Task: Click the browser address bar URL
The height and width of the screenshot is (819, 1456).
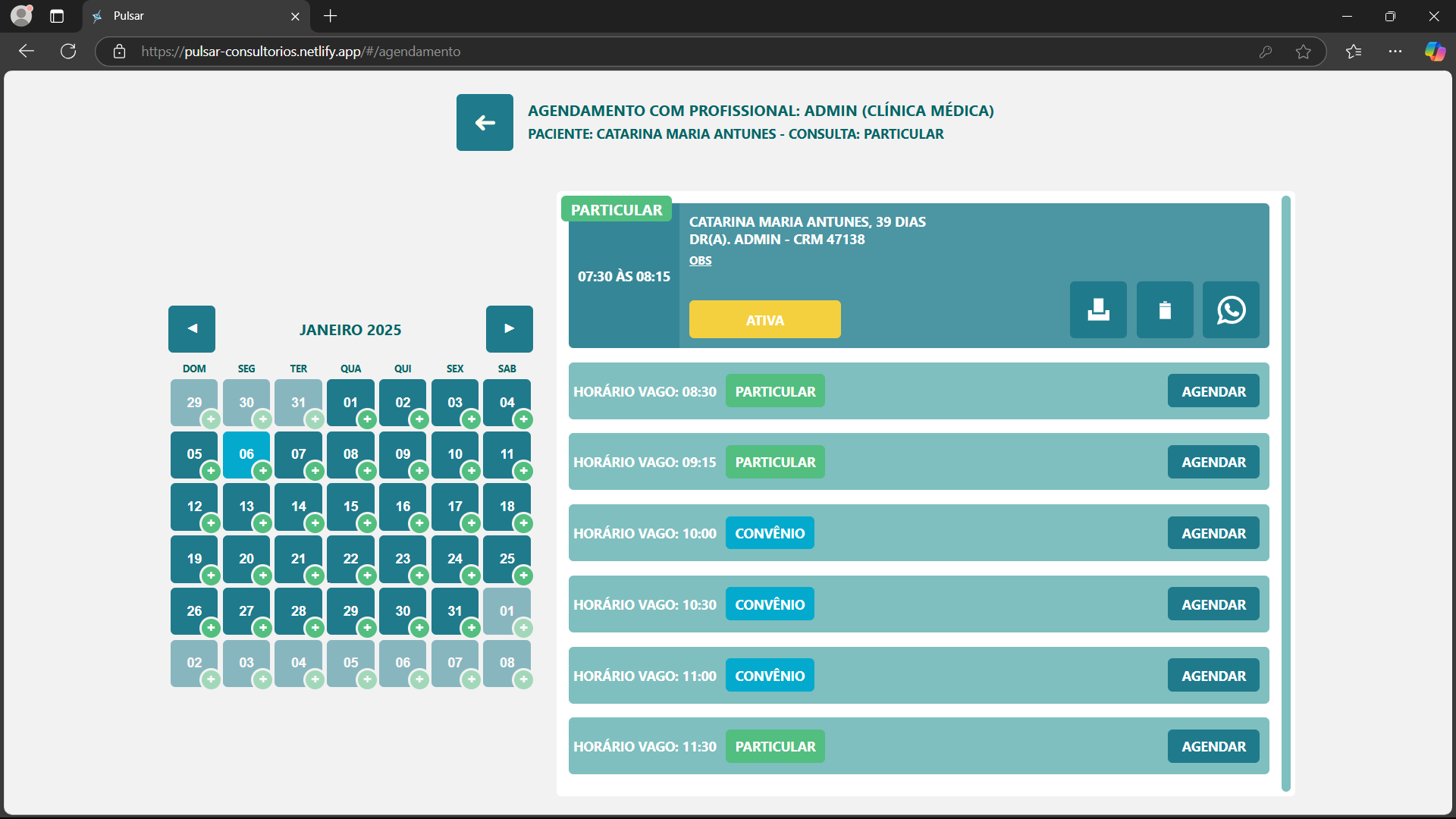Action: (x=300, y=52)
